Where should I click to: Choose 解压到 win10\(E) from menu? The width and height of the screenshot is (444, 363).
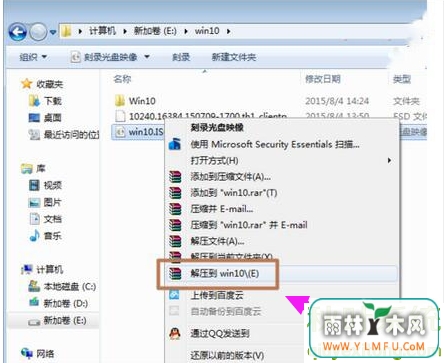click(x=225, y=273)
